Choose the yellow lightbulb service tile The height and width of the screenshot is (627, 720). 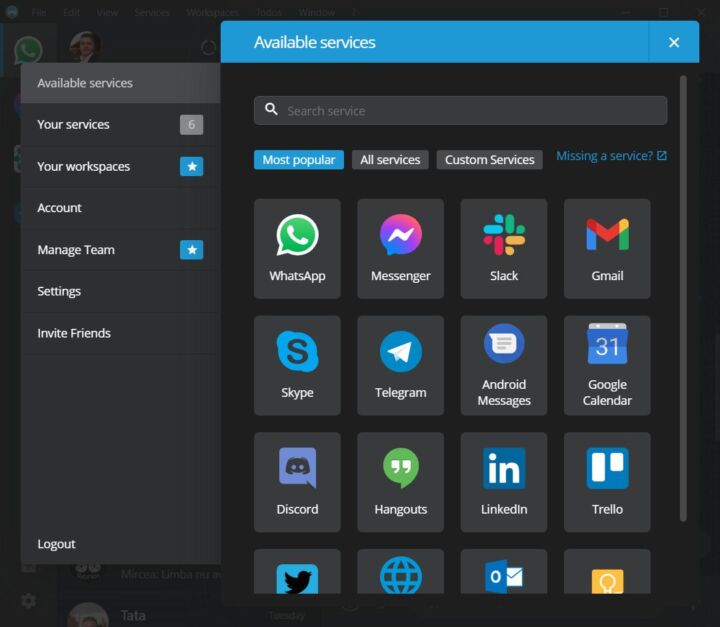tap(607, 571)
